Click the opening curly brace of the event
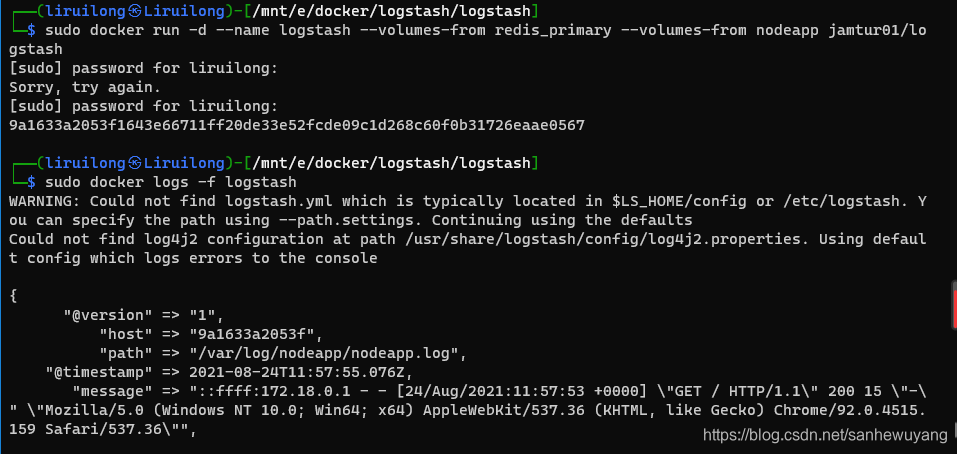957x454 pixels. [13, 296]
